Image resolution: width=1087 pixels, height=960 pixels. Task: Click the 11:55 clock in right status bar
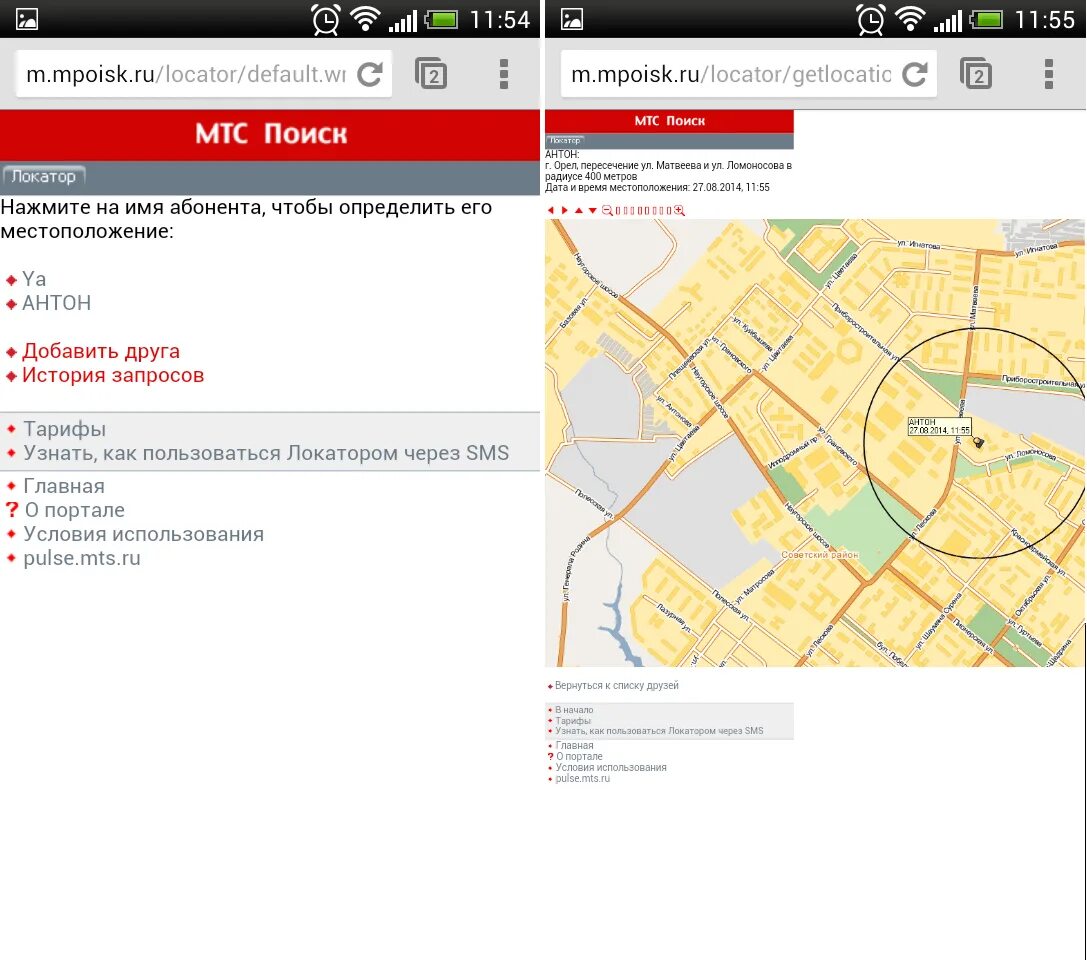1045,19
